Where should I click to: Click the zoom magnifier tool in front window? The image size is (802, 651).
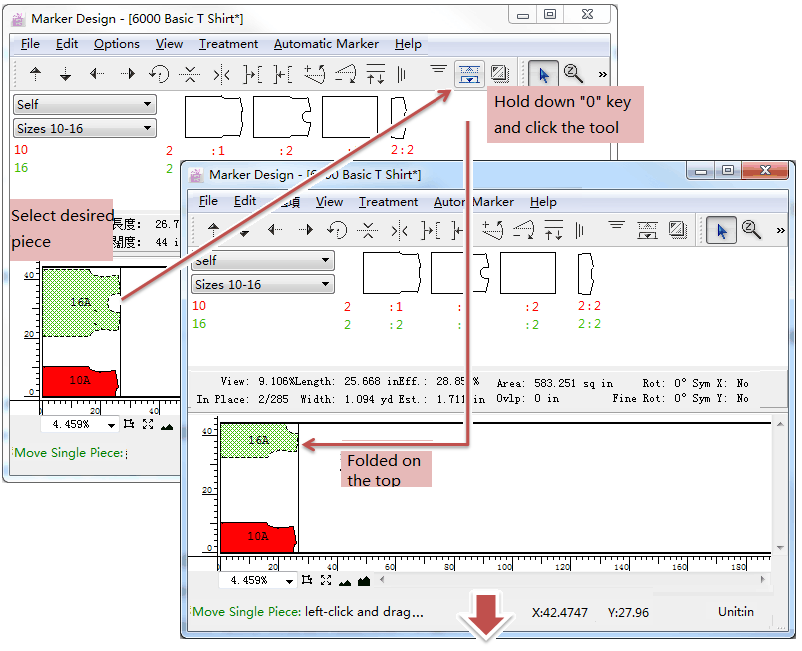tap(751, 230)
